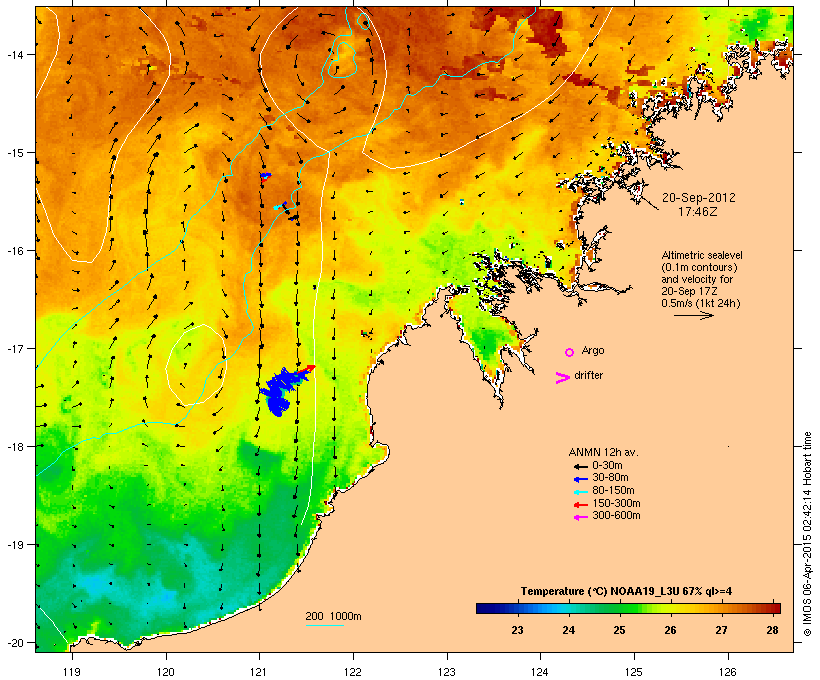Image resolution: width=820 pixels, height=680 pixels.
Task: Click the date label 20-Sep-2012
Action: (x=698, y=198)
